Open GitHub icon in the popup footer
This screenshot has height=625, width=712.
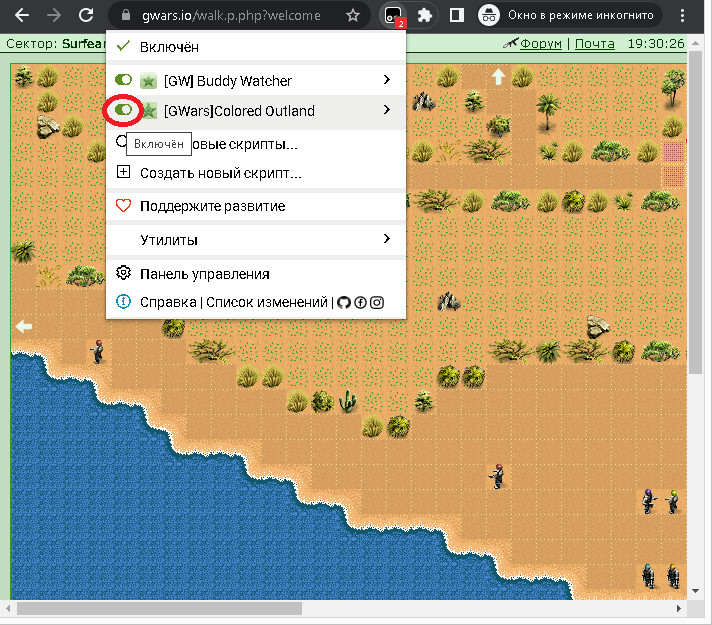(344, 303)
